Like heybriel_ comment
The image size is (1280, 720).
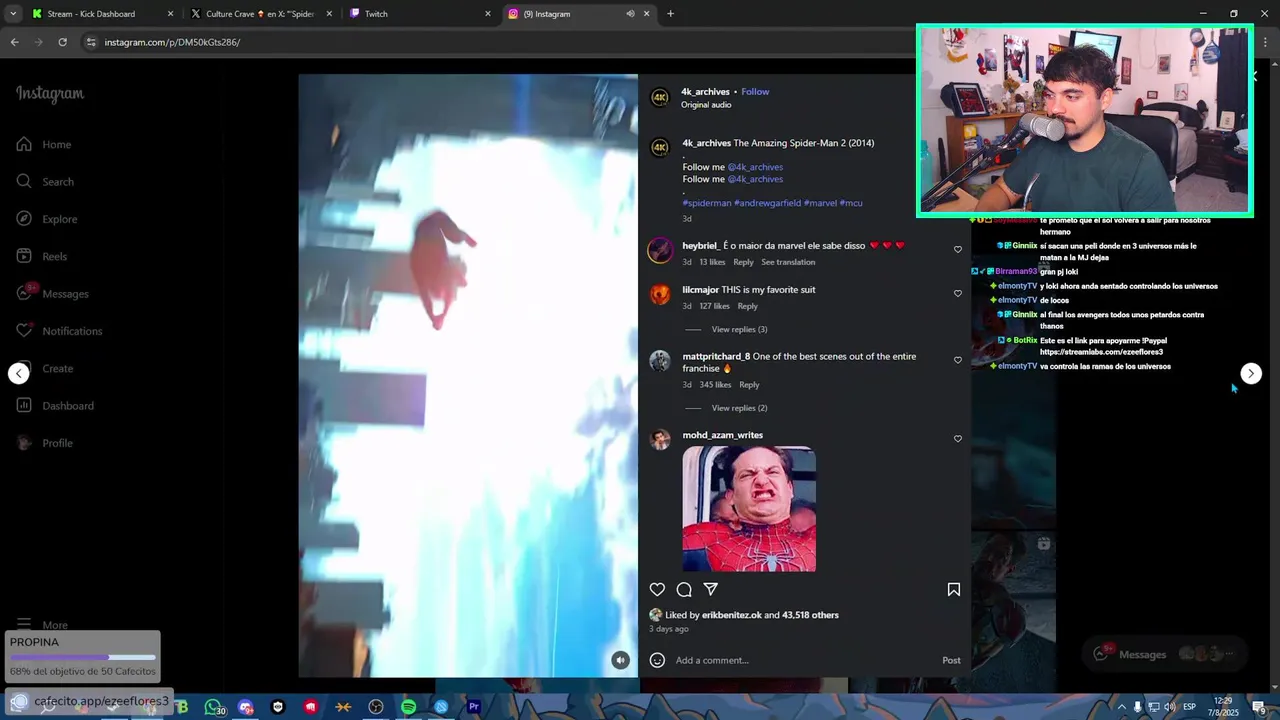click(x=958, y=250)
